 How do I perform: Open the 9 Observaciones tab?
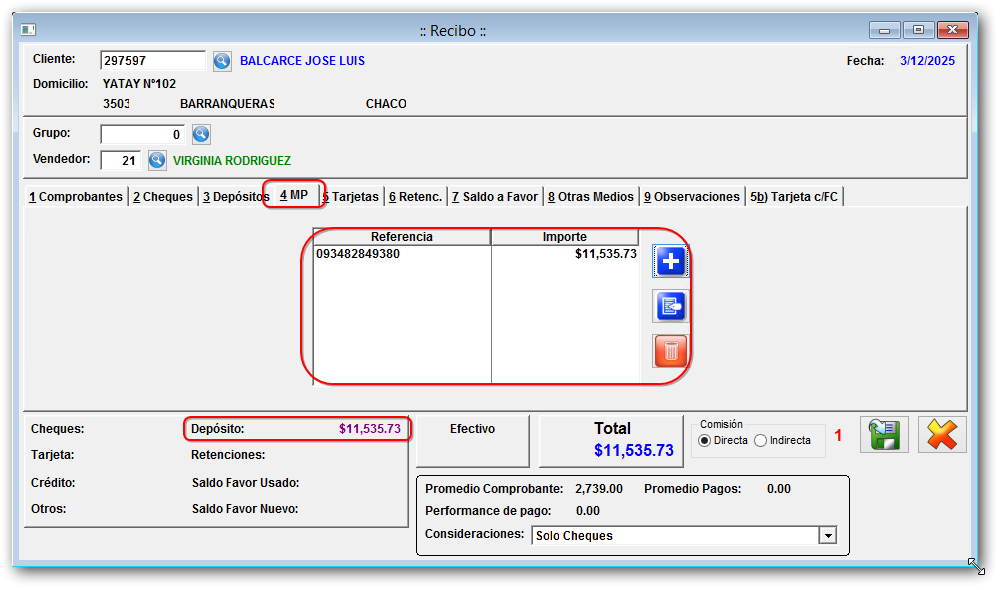tap(692, 197)
